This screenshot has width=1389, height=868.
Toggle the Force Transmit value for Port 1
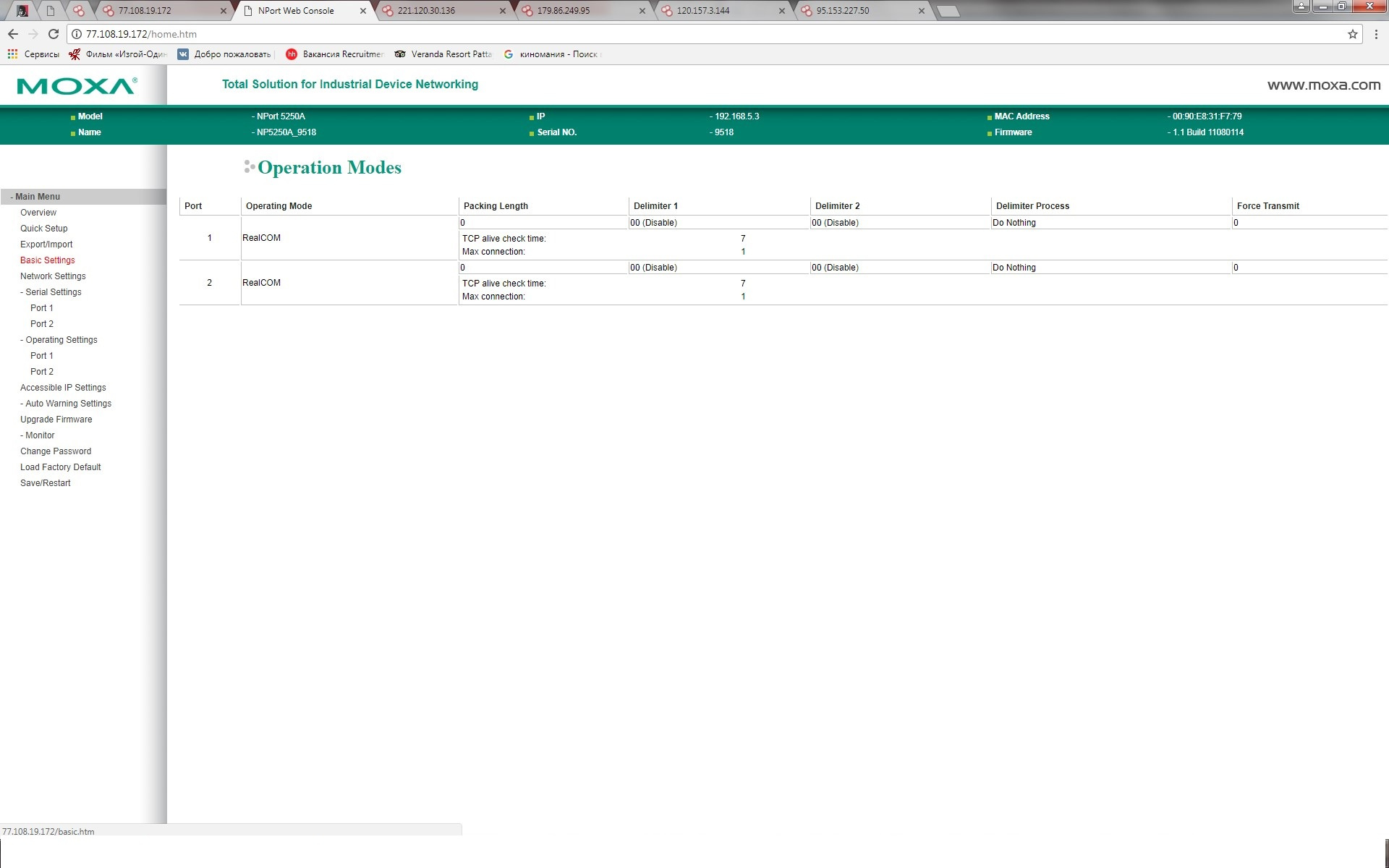point(1237,222)
